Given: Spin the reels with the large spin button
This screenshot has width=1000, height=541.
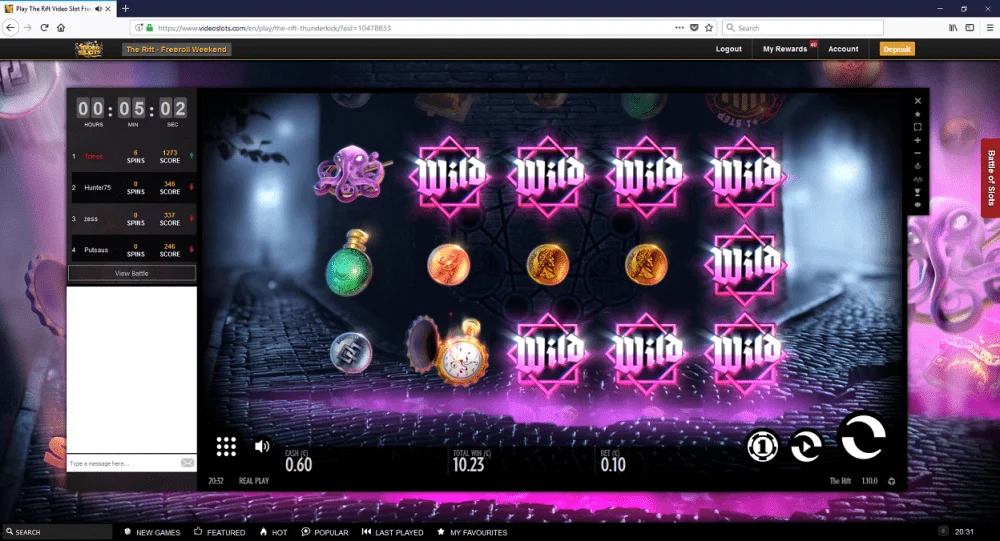Looking at the screenshot, I should click(863, 437).
